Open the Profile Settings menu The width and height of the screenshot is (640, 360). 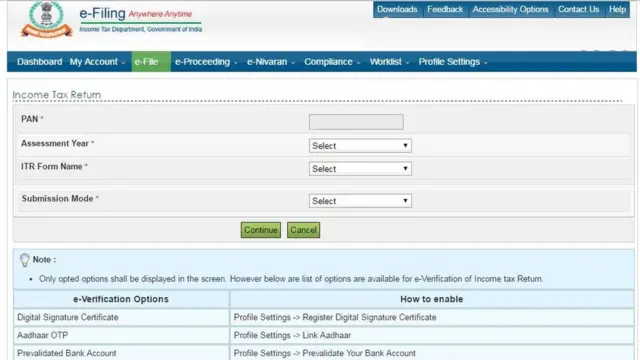453,62
